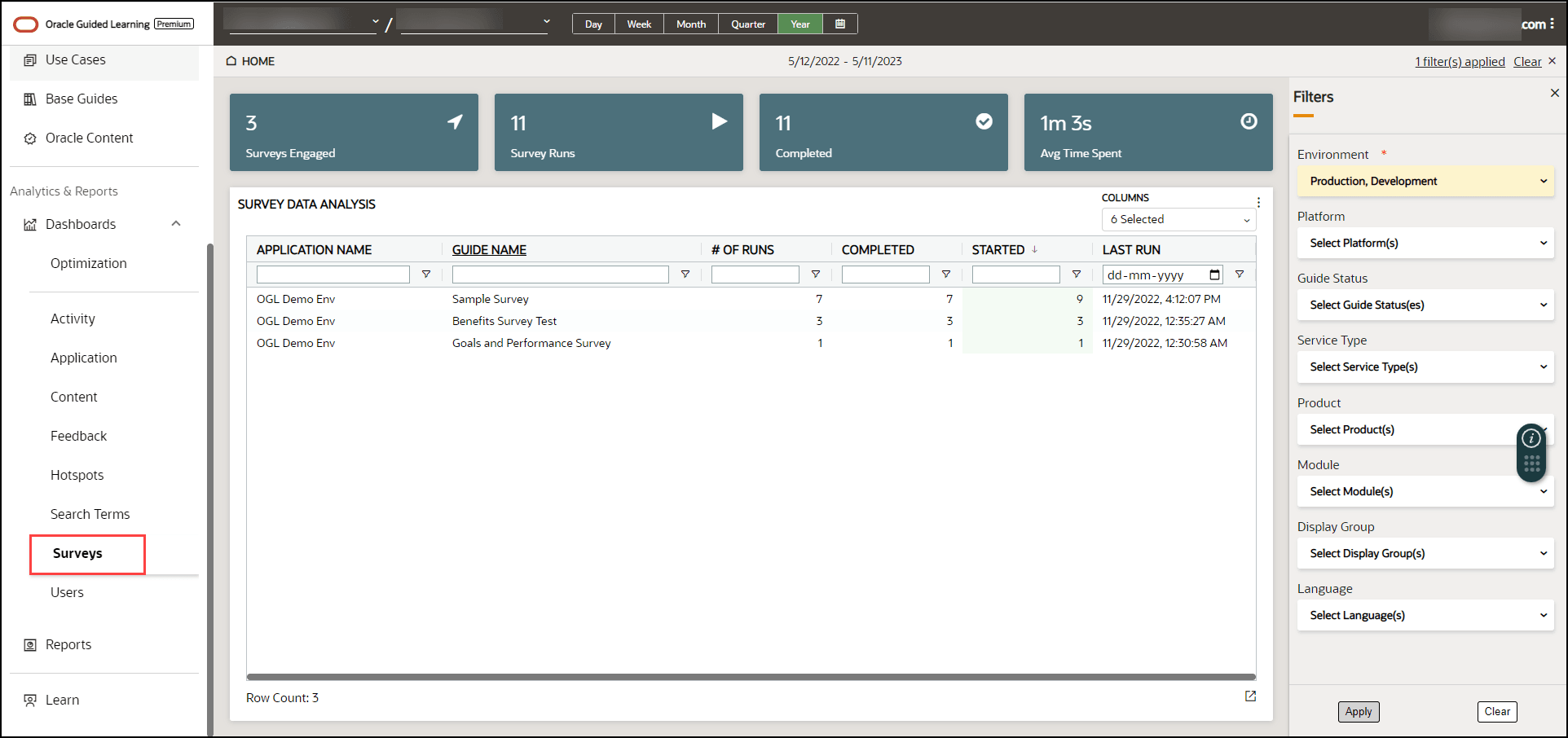Image resolution: width=1568 pixels, height=738 pixels.
Task: Click the Completed checkmark icon
Action: click(984, 121)
